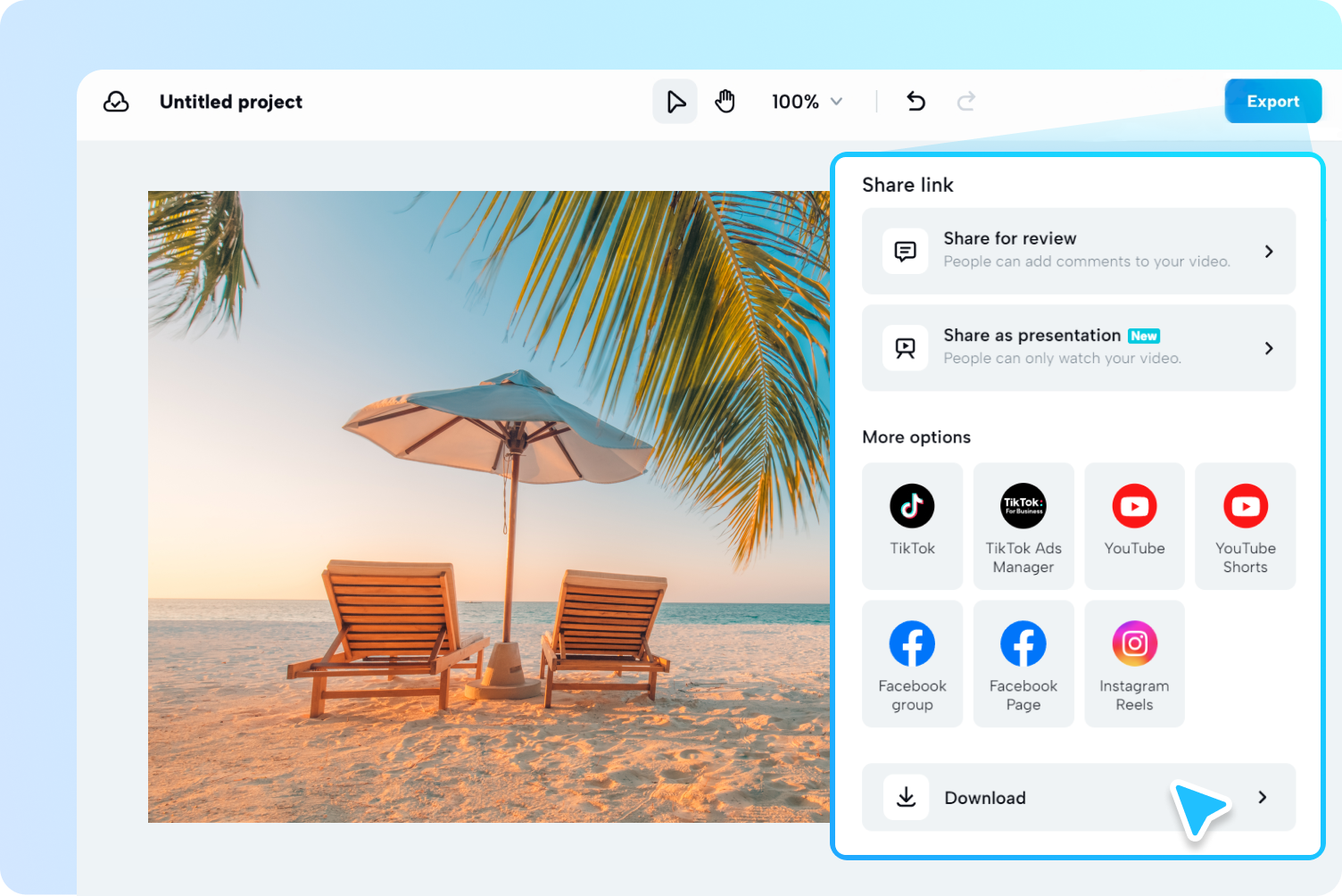Expand the Share for review option
The image size is (1342, 896).
point(1078,251)
